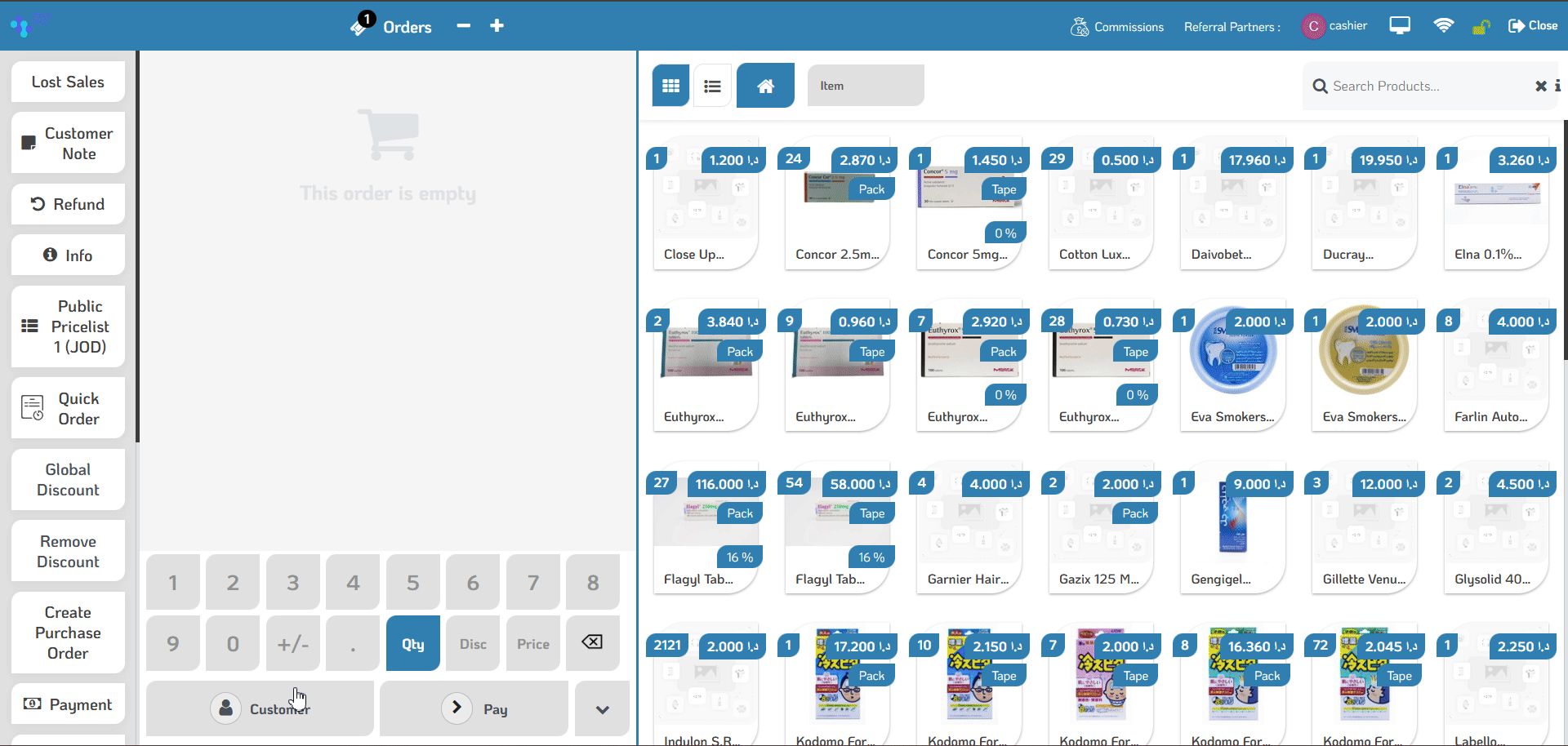Add Close Up product to order
The width and height of the screenshot is (1568, 746).
coord(706,204)
